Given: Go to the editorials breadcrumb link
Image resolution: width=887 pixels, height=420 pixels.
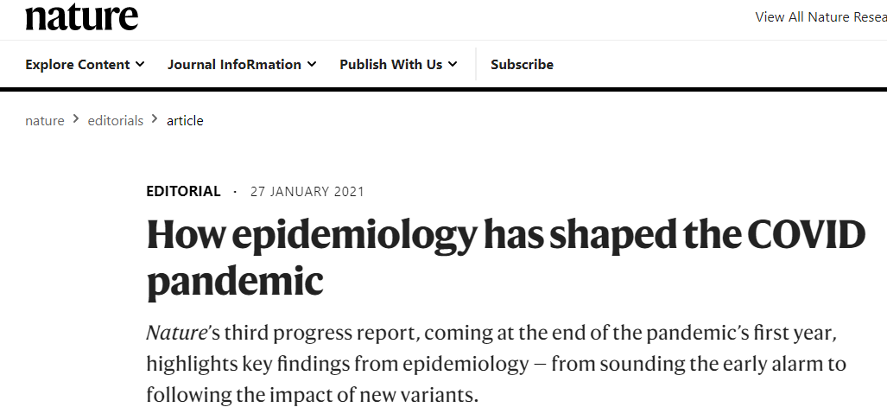Looking at the screenshot, I should point(115,121).
